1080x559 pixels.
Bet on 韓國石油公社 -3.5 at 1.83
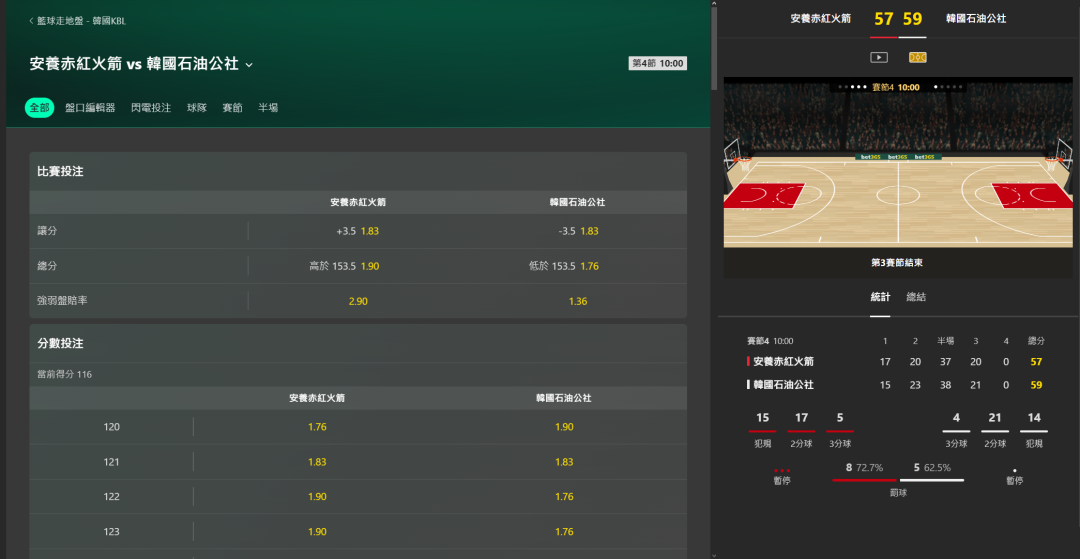coord(578,231)
